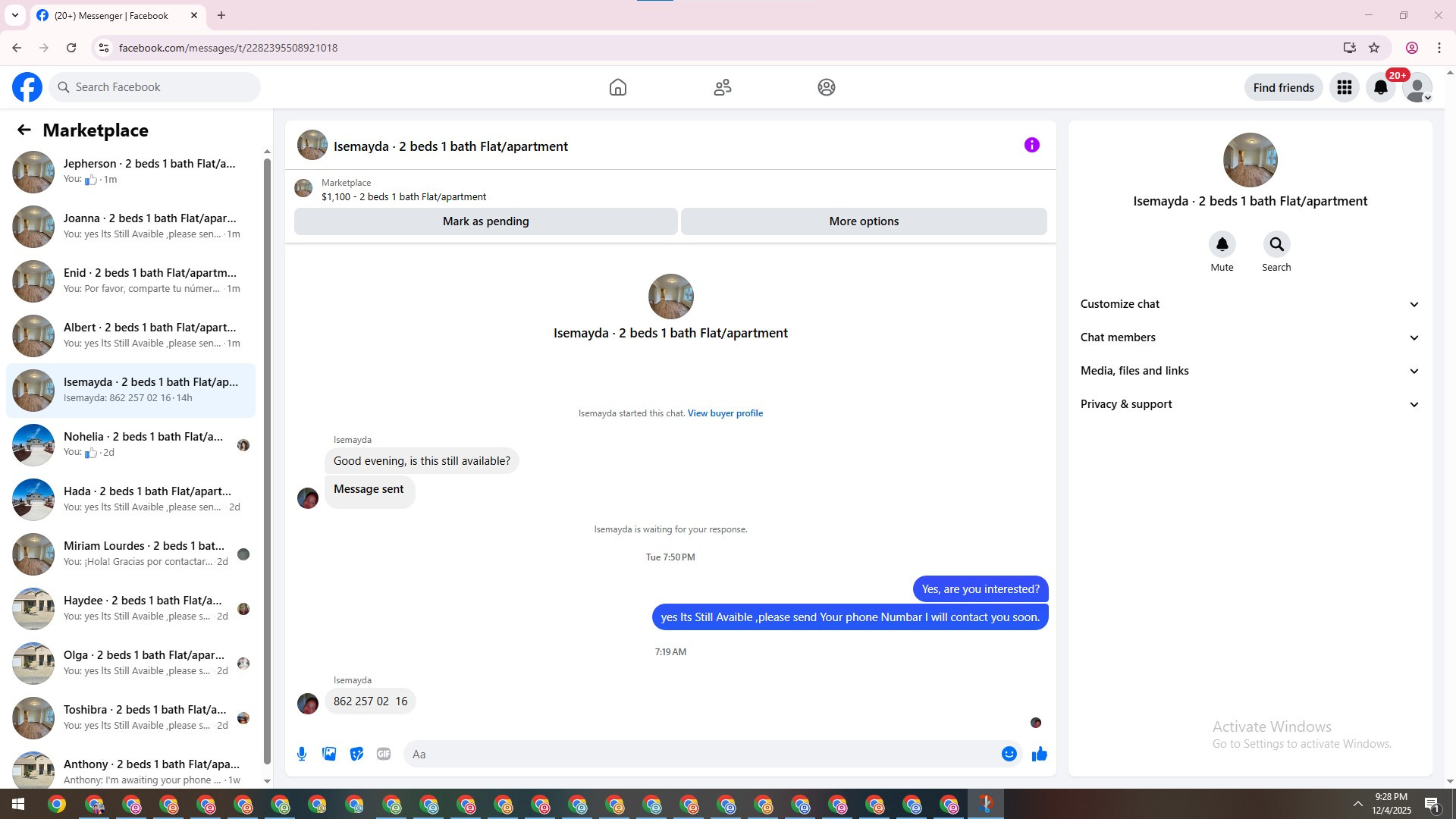Open View buyer profile link
The height and width of the screenshot is (819, 1456).
[x=725, y=413]
